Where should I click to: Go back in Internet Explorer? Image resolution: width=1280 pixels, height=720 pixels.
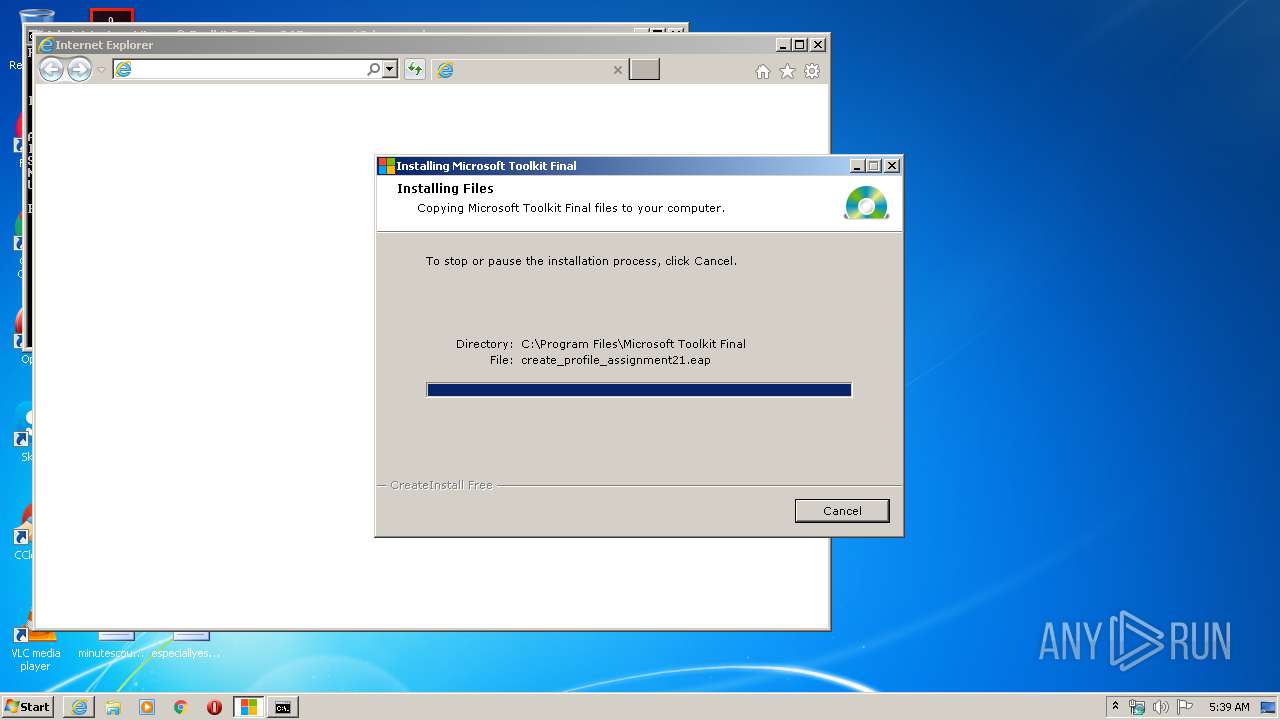51,69
